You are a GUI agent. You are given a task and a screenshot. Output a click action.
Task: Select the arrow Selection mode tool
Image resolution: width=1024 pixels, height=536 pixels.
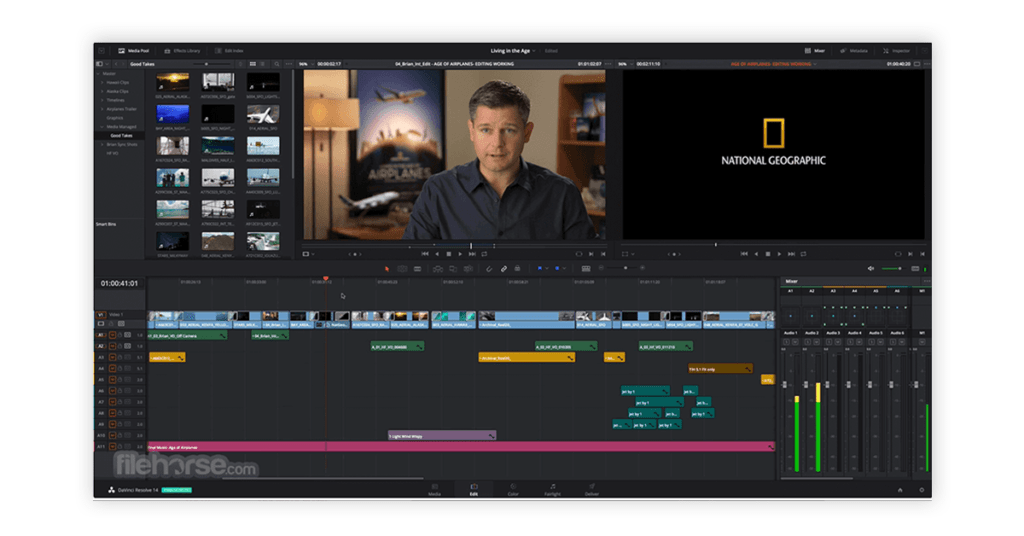387,269
